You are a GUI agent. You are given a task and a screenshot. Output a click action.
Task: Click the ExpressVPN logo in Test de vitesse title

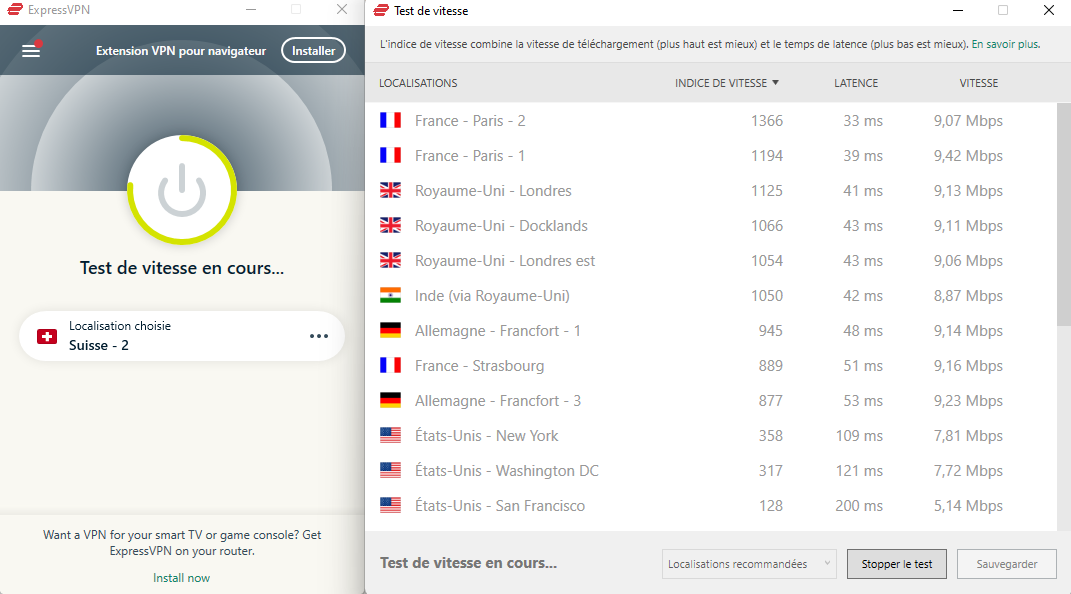click(x=381, y=10)
